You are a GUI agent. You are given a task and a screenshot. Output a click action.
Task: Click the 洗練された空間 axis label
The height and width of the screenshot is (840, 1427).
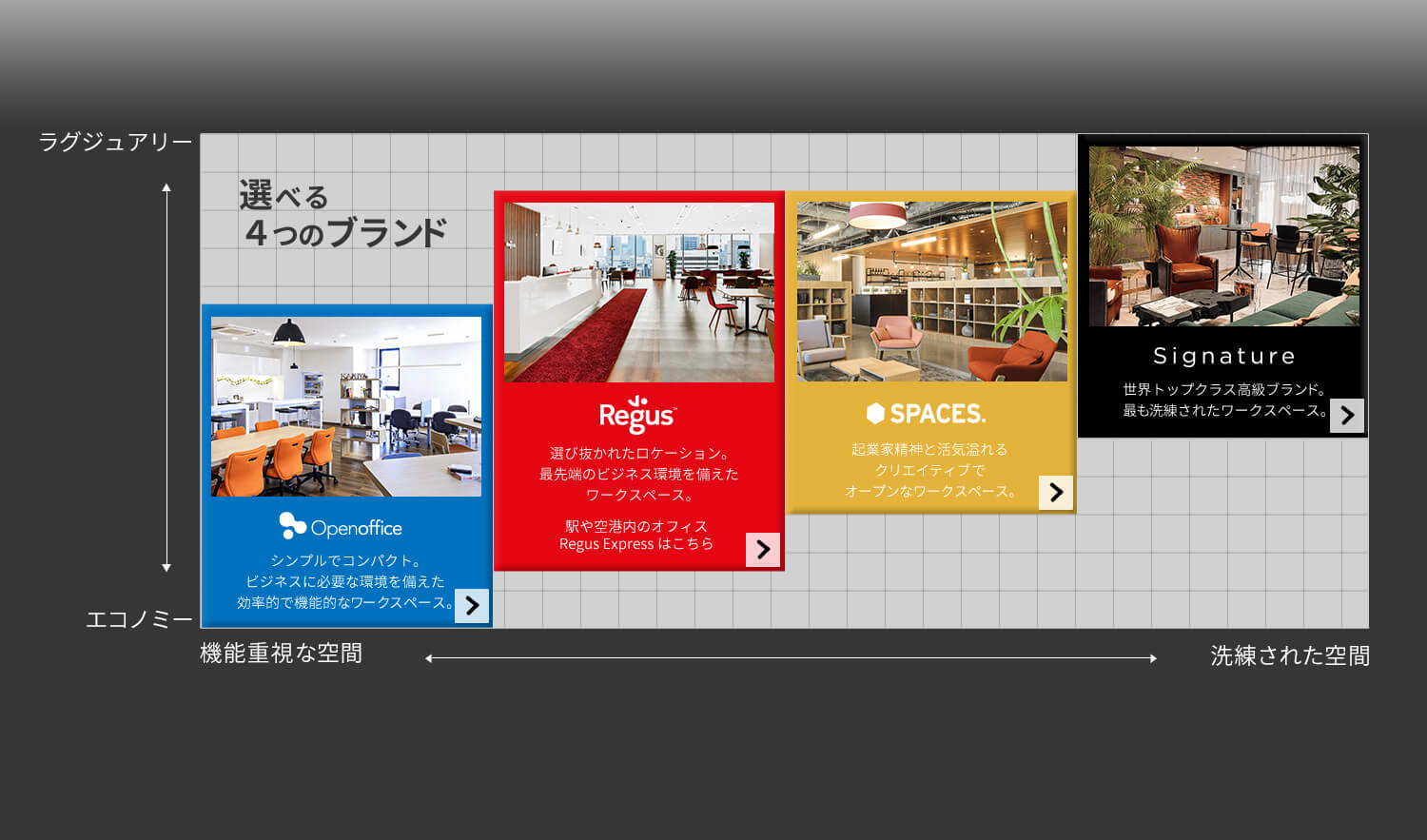1290,655
